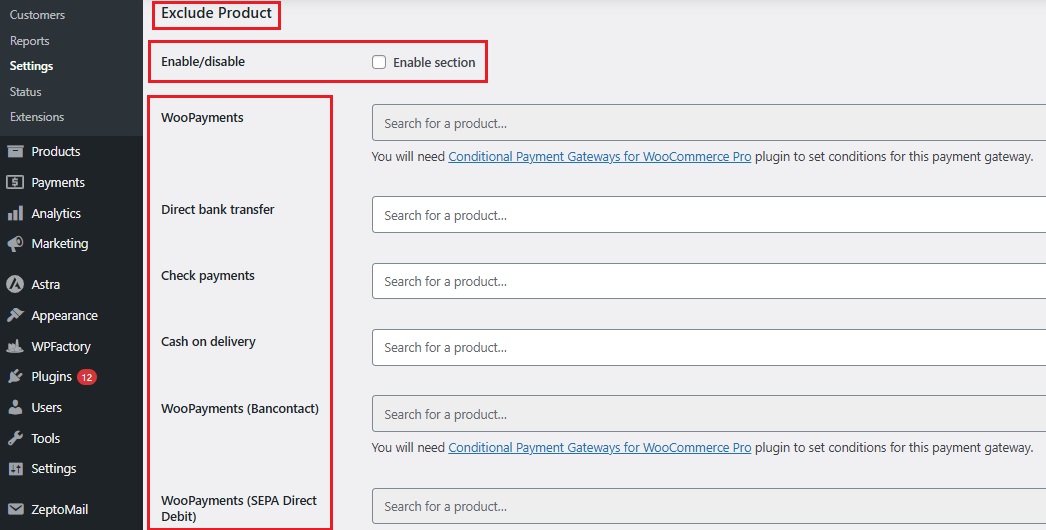Click the Products box icon in sidebar

tap(15, 152)
